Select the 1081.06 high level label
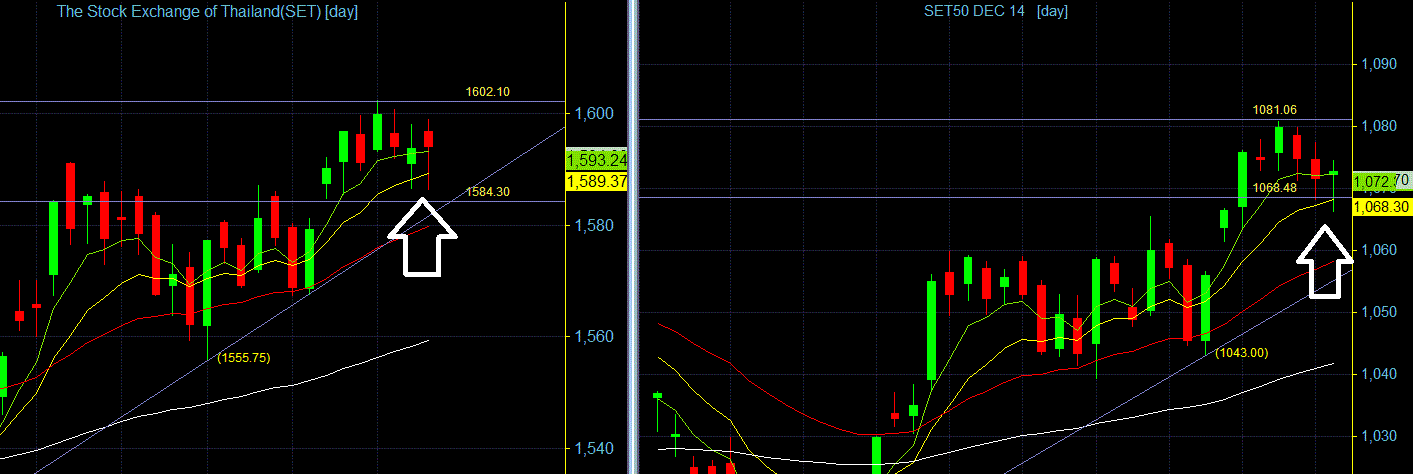The width and height of the screenshot is (1413, 474). (x=1275, y=110)
